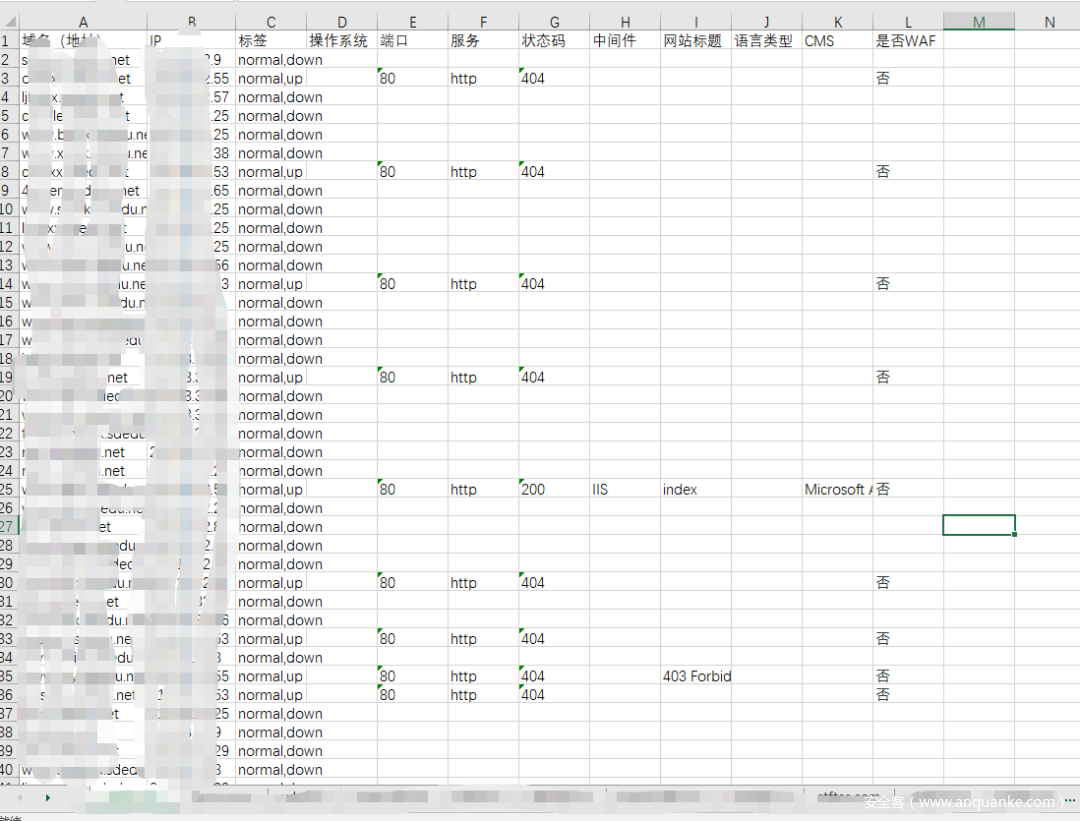Viewport: 1080px width, 821px height.
Task: Select column J header
Action: (x=767, y=22)
